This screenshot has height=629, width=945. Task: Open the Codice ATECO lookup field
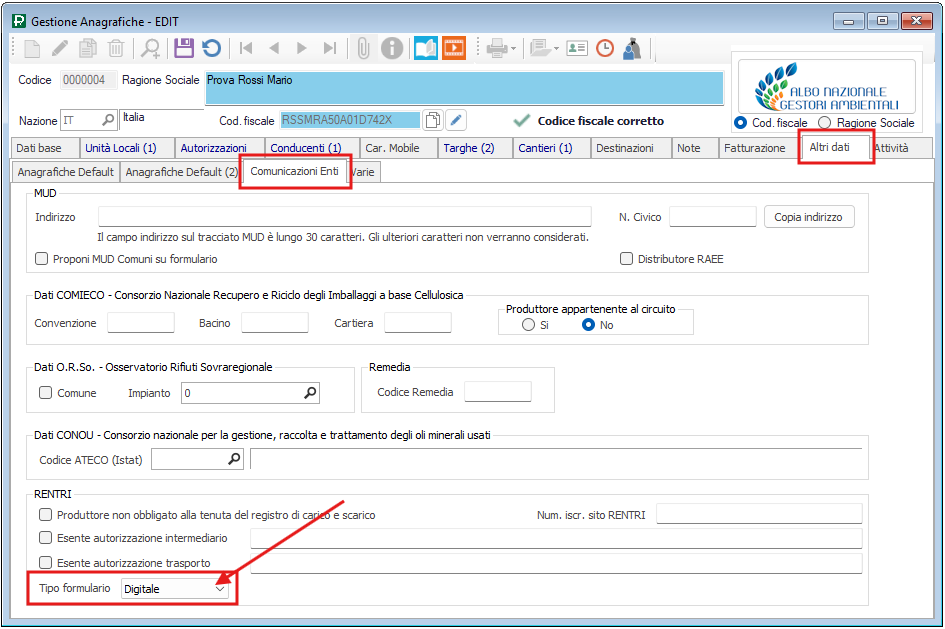(x=235, y=459)
